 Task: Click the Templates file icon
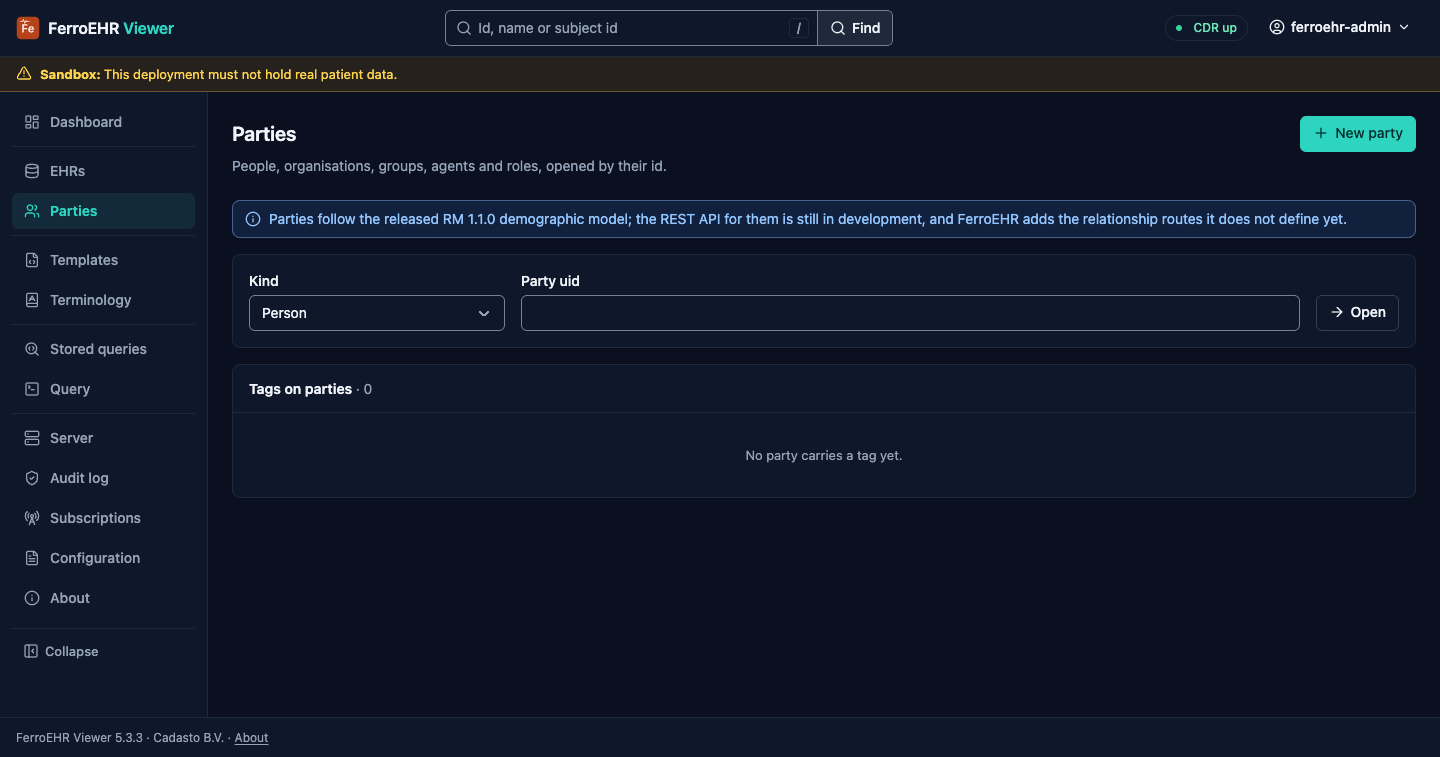pyautogui.click(x=32, y=260)
